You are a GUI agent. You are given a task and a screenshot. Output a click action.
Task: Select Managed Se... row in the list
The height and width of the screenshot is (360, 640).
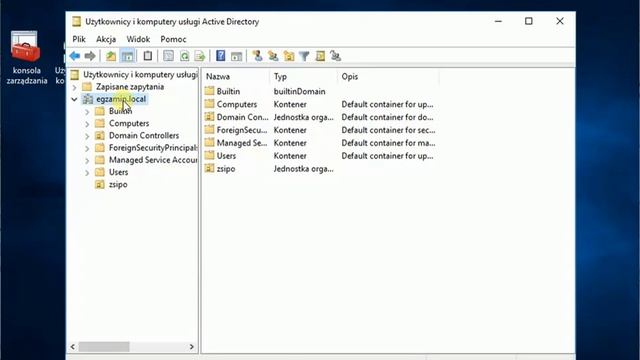320,143
